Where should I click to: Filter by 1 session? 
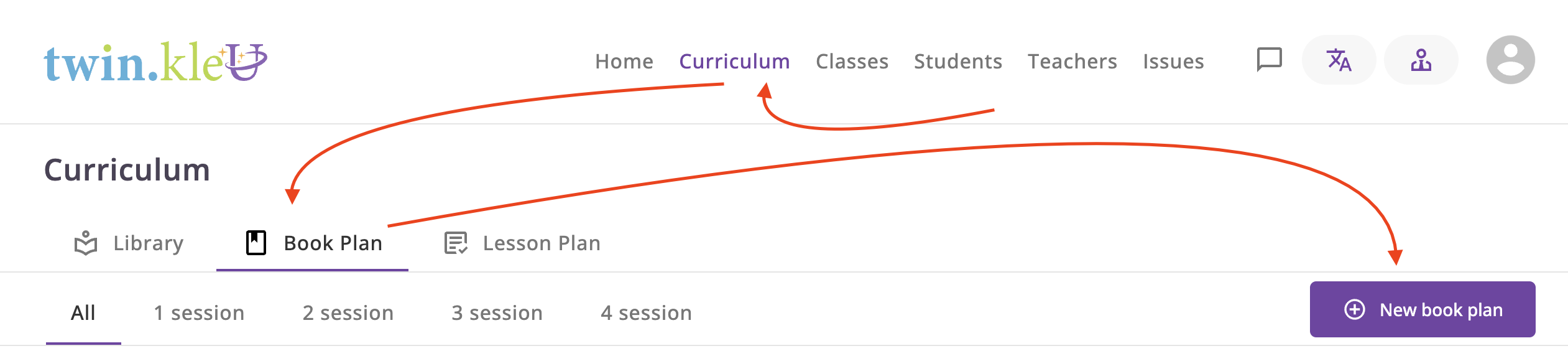point(199,312)
